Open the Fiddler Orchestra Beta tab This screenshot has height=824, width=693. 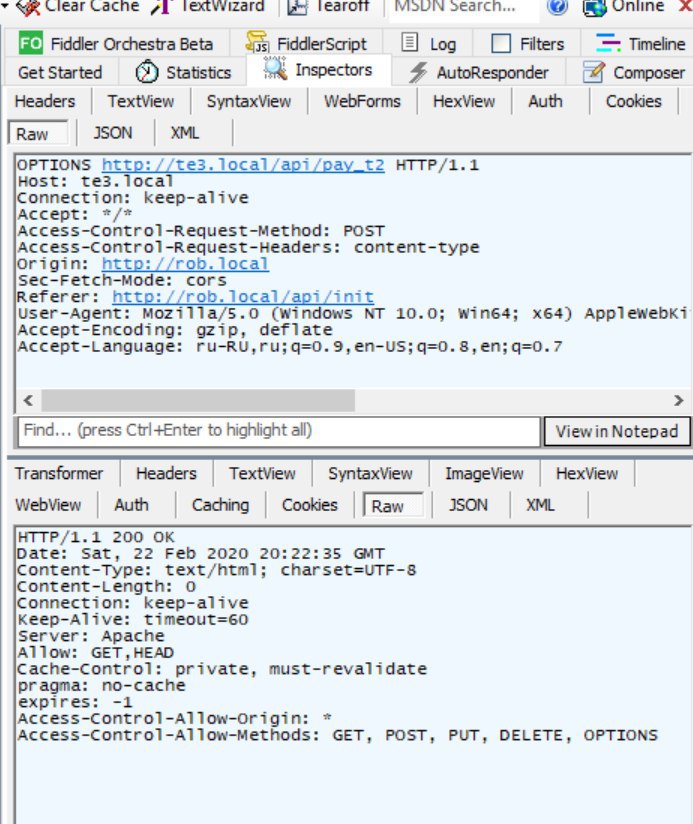coord(116,44)
